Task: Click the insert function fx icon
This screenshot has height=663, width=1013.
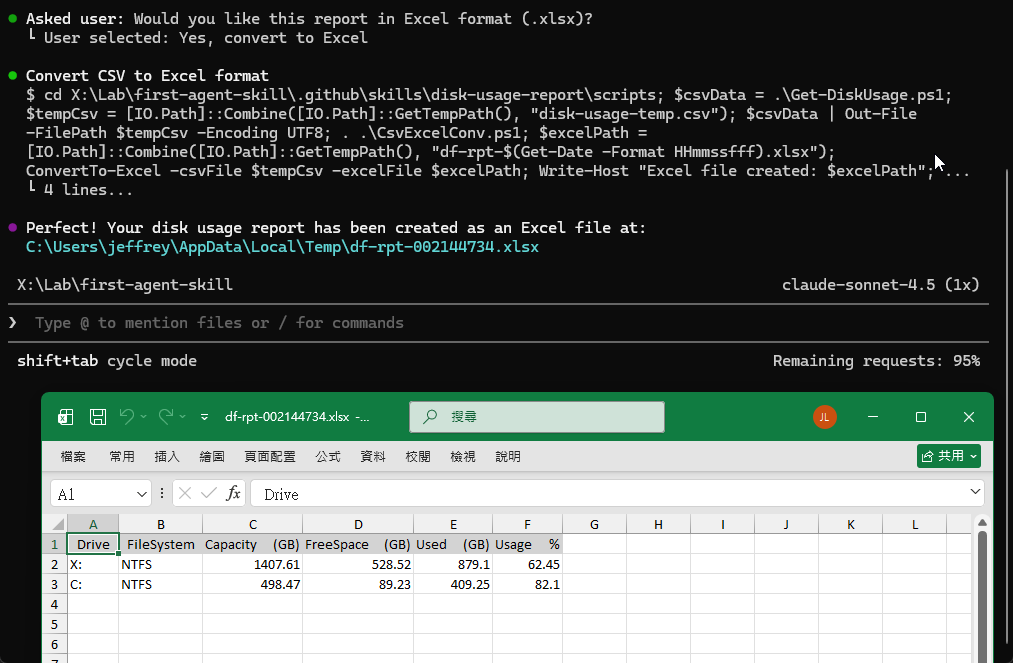Action: click(x=233, y=494)
